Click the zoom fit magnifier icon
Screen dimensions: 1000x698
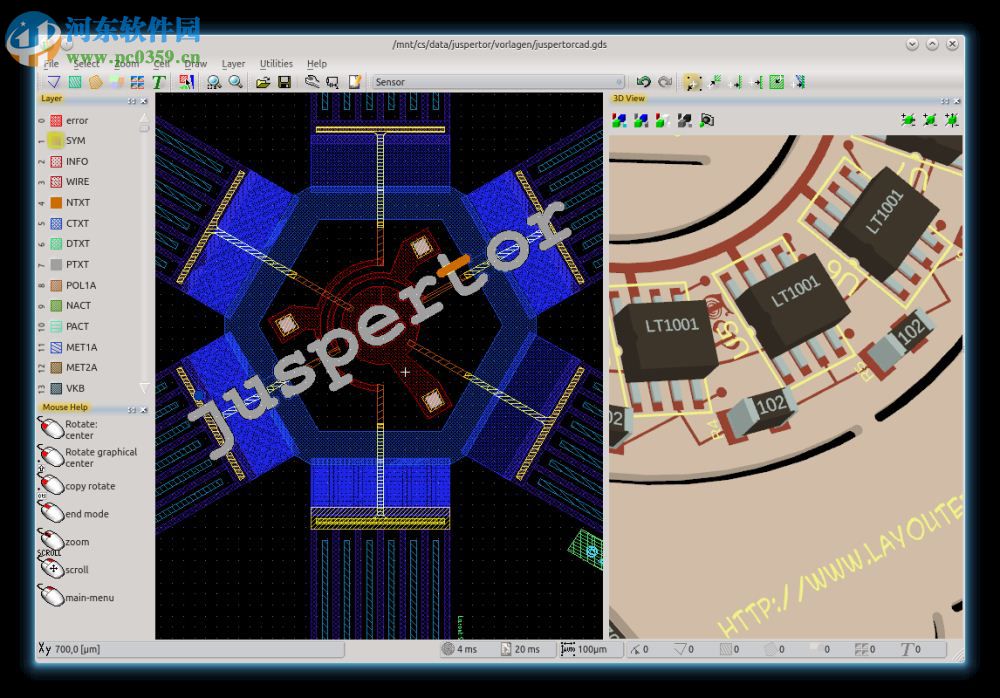(x=214, y=82)
